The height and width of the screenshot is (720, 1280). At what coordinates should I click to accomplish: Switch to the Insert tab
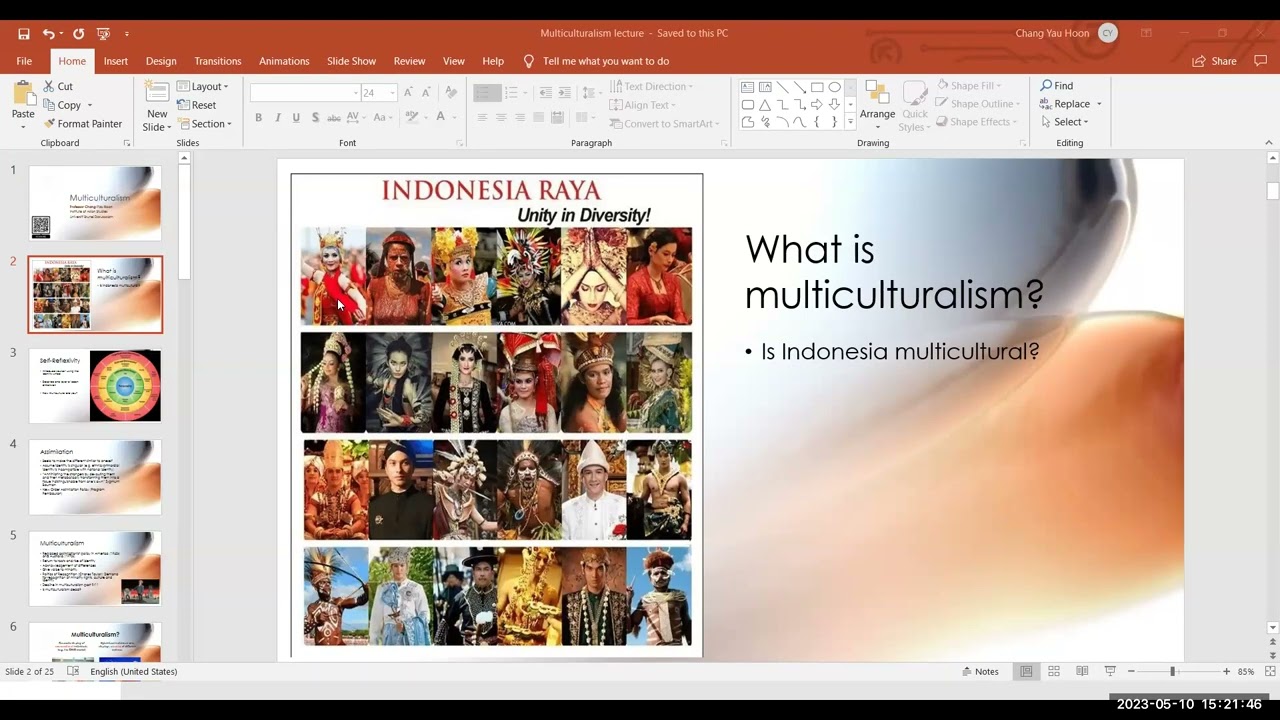click(x=116, y=61)
